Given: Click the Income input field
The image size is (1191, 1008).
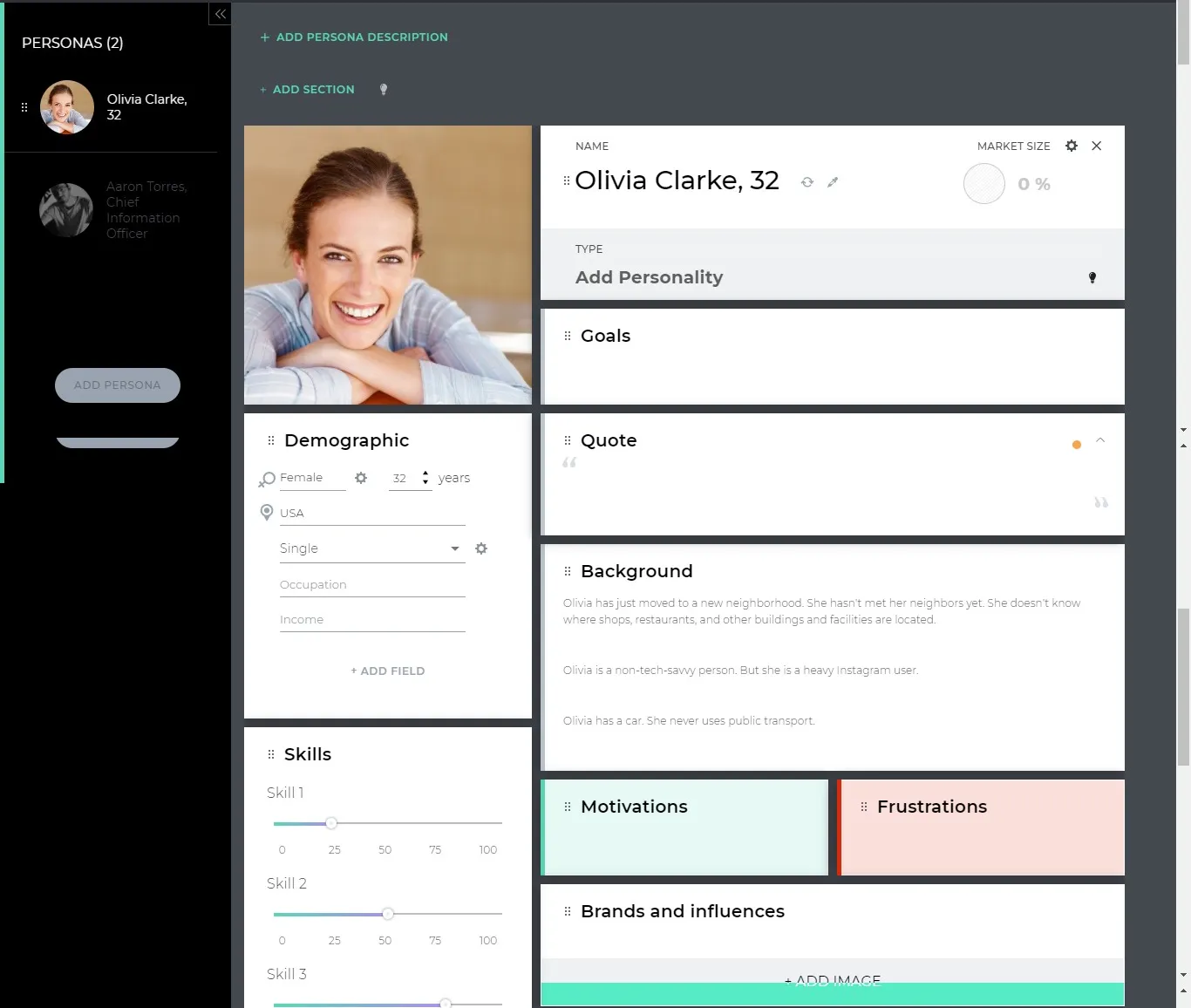Looking at the screenshot, I should click(x=372, y=620).
